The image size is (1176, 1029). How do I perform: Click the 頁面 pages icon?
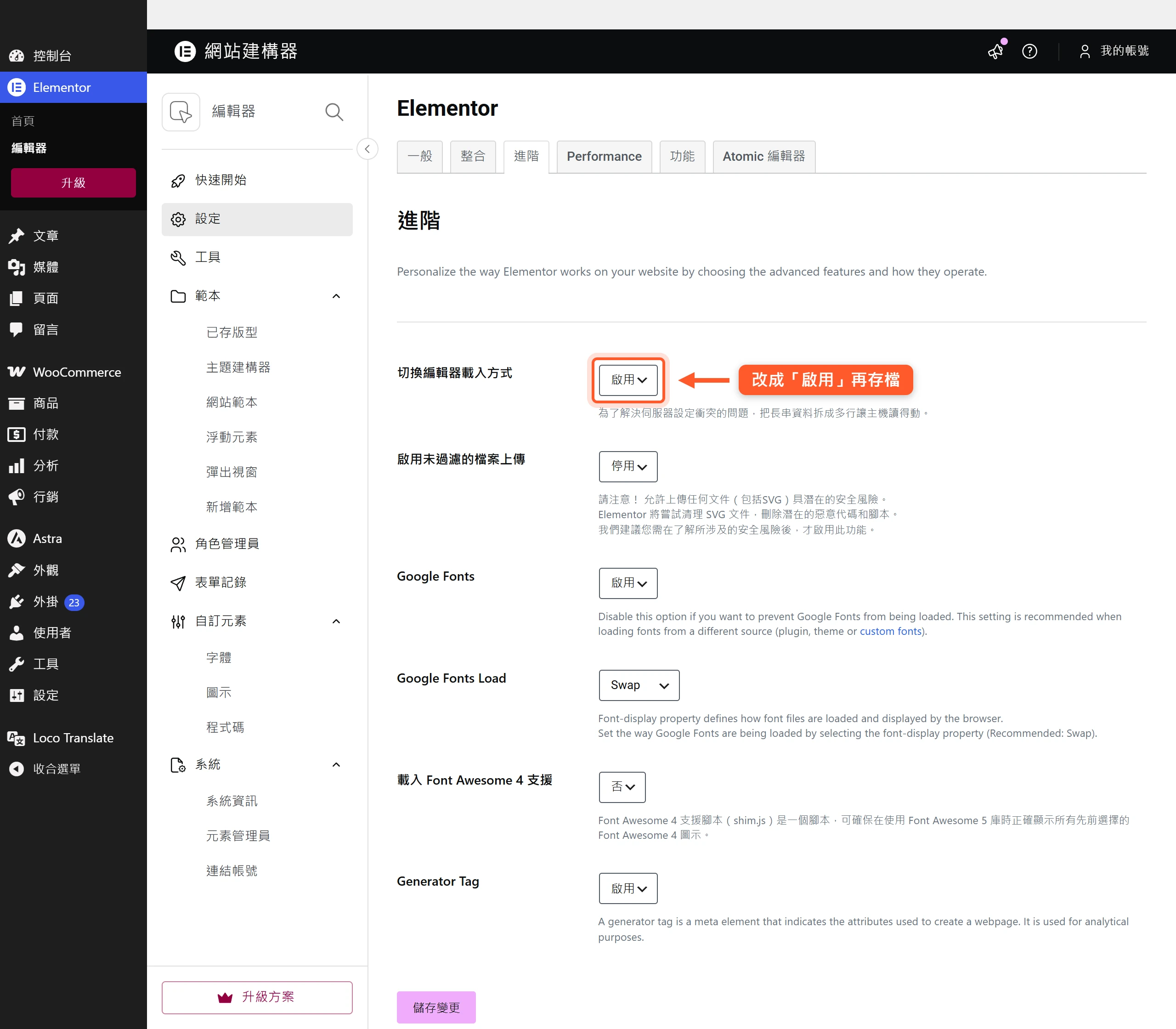[x=17, y=298]
